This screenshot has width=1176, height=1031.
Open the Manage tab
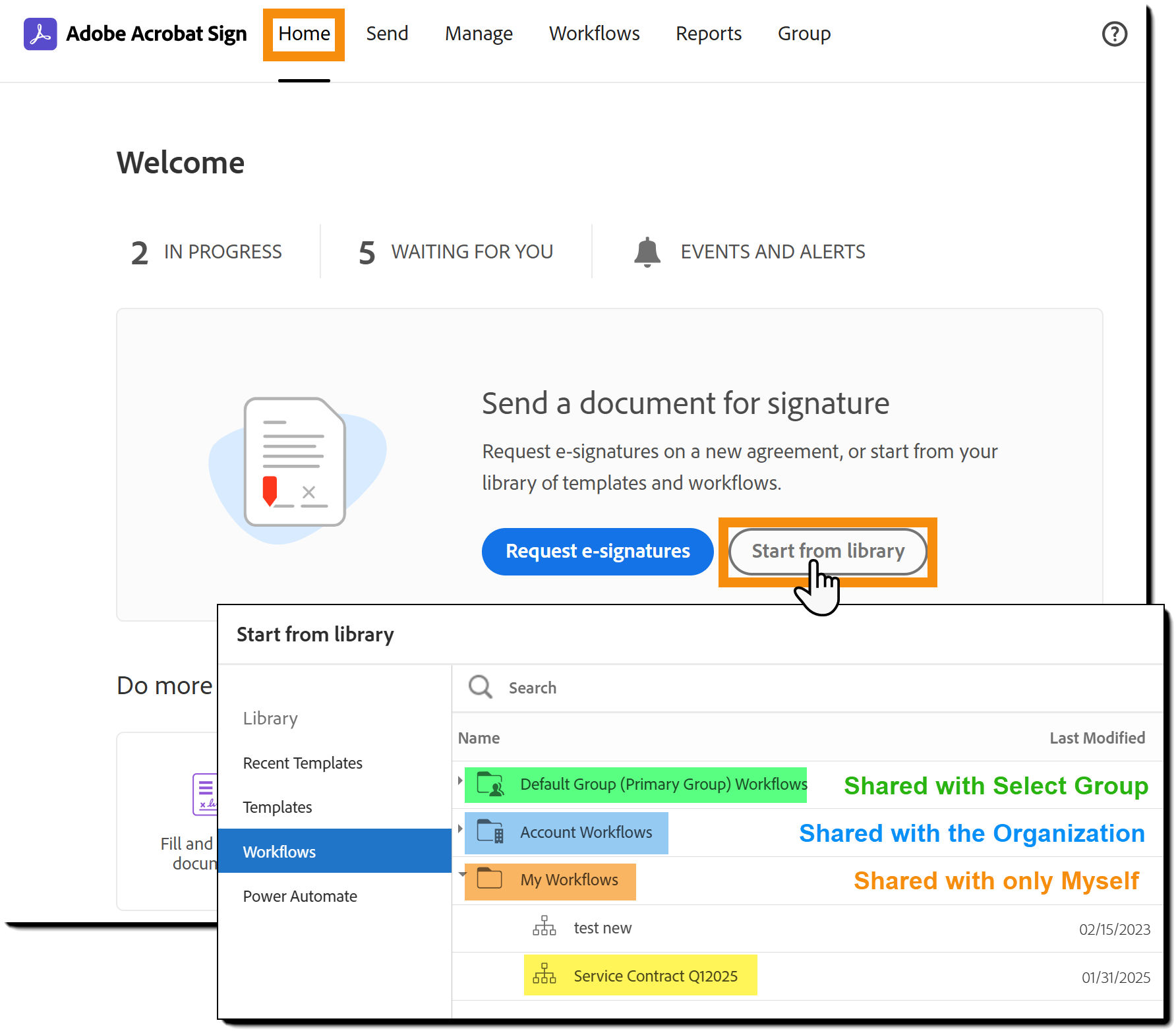[x=479, y=34]
